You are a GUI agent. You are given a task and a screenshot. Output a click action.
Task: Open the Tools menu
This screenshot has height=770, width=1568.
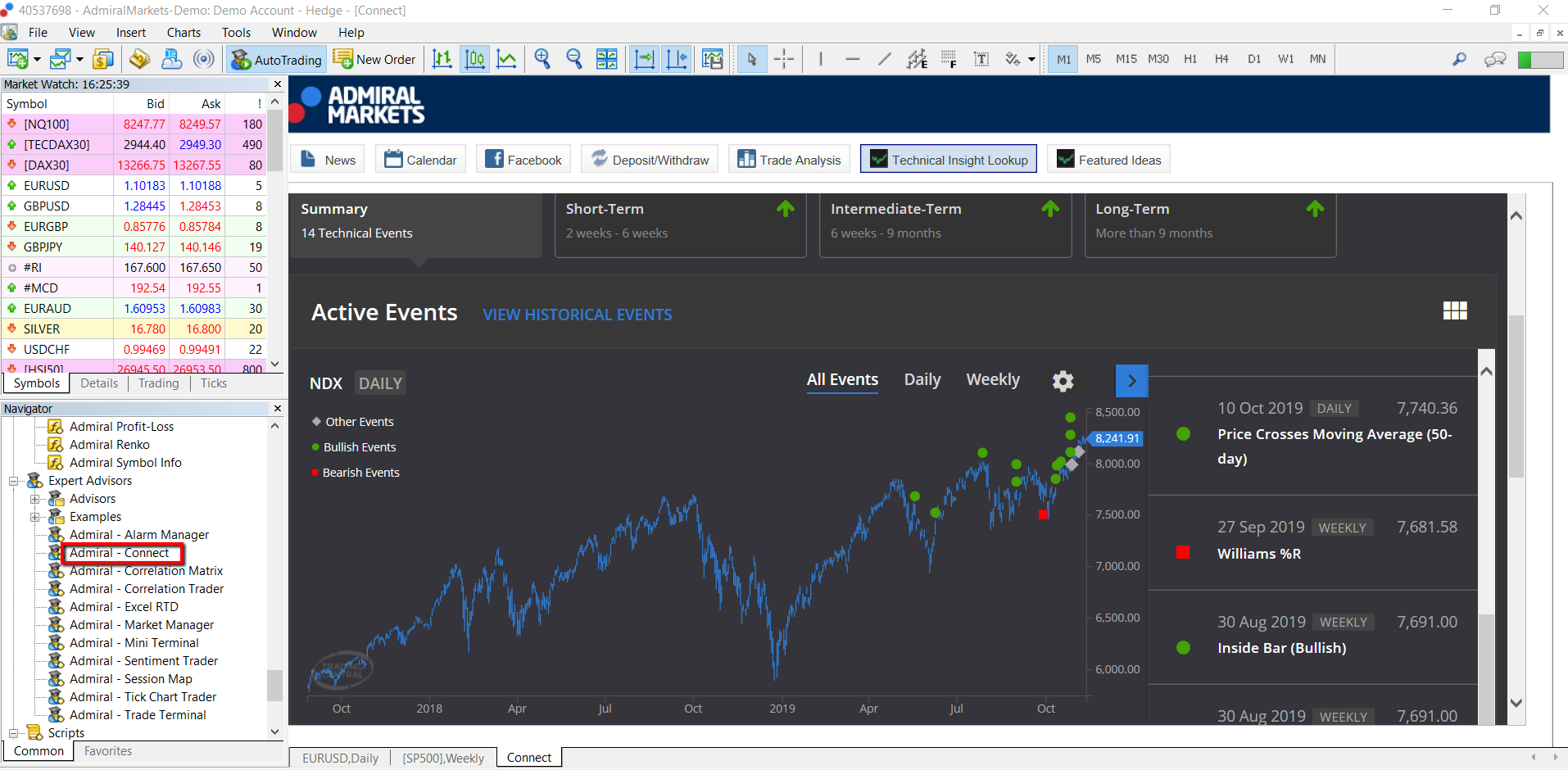coord(236,33)
